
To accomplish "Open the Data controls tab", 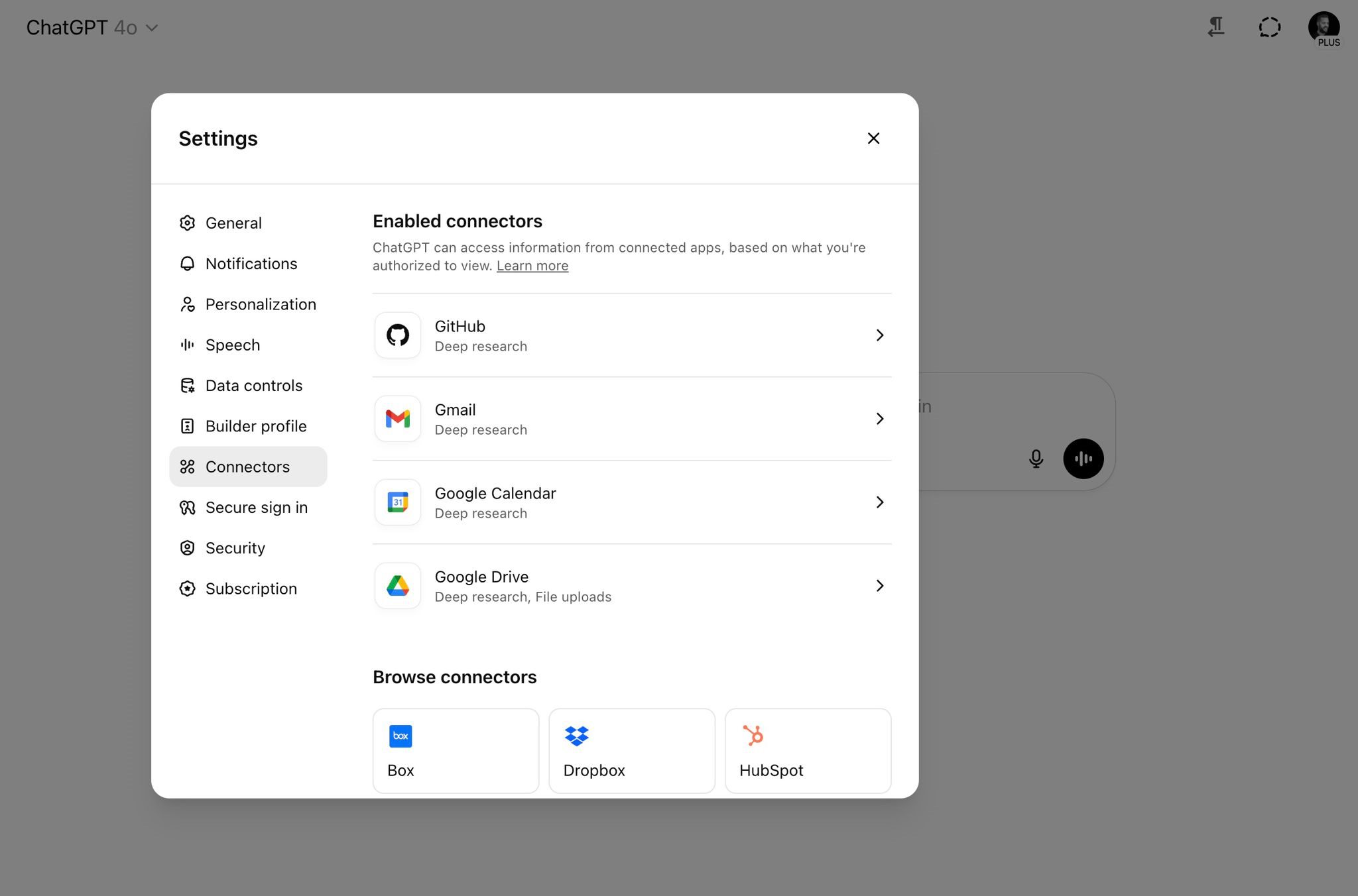I will coord(248,386).
